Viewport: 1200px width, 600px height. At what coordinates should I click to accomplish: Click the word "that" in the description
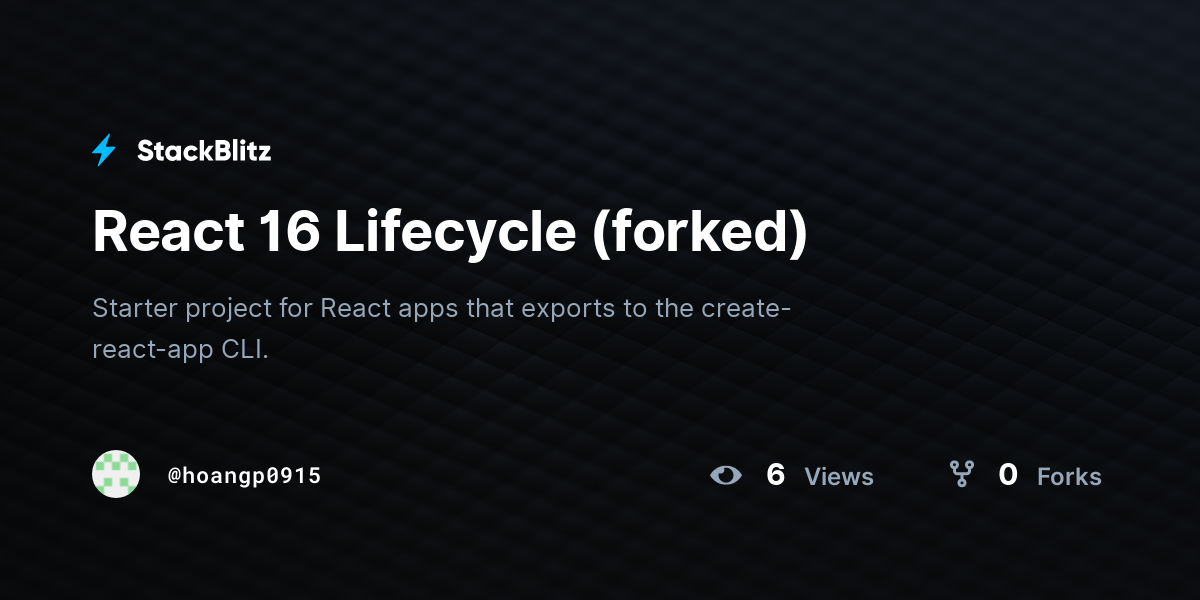(x=489, y=308)
